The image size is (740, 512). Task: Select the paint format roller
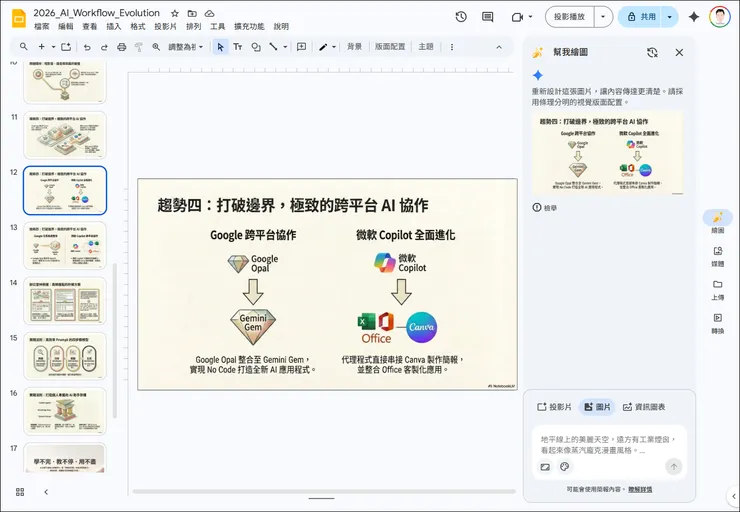coord(139,47)
